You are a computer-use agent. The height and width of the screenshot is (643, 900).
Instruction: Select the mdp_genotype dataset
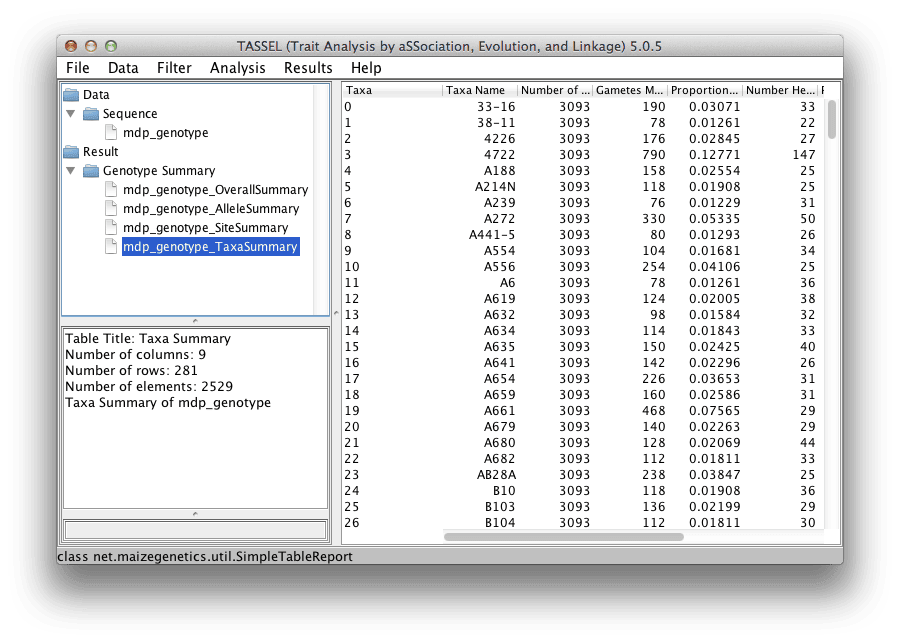pos(165,133)
